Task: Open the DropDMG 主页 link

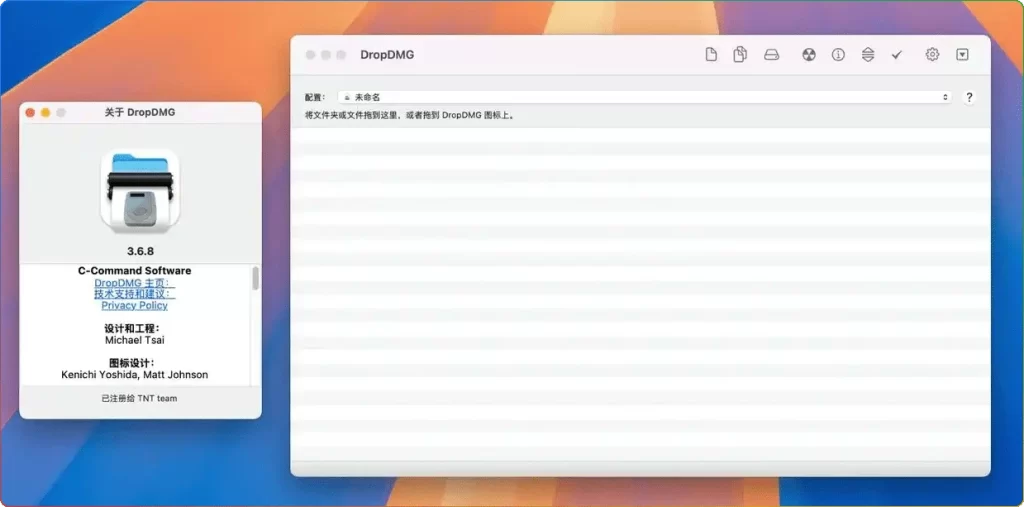Action: (135, 283)
